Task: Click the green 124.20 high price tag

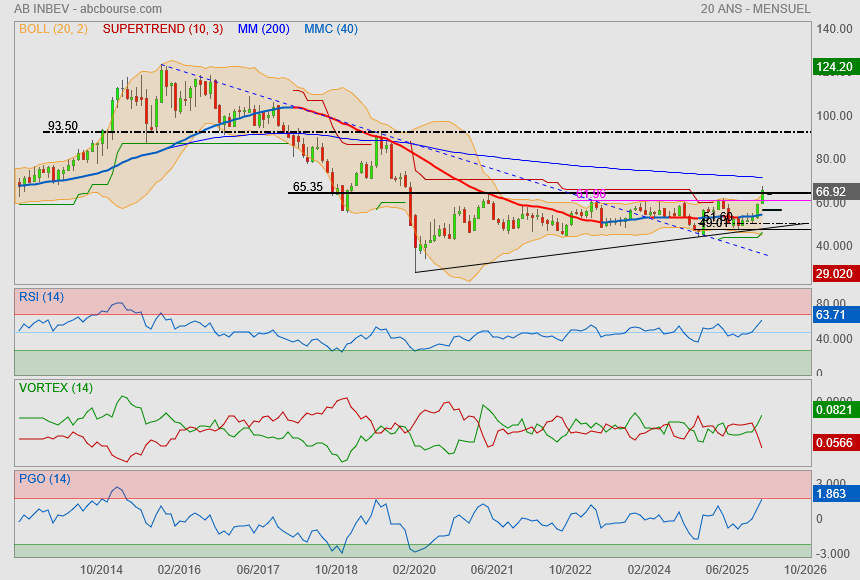Action: click(x=834, y=67)
